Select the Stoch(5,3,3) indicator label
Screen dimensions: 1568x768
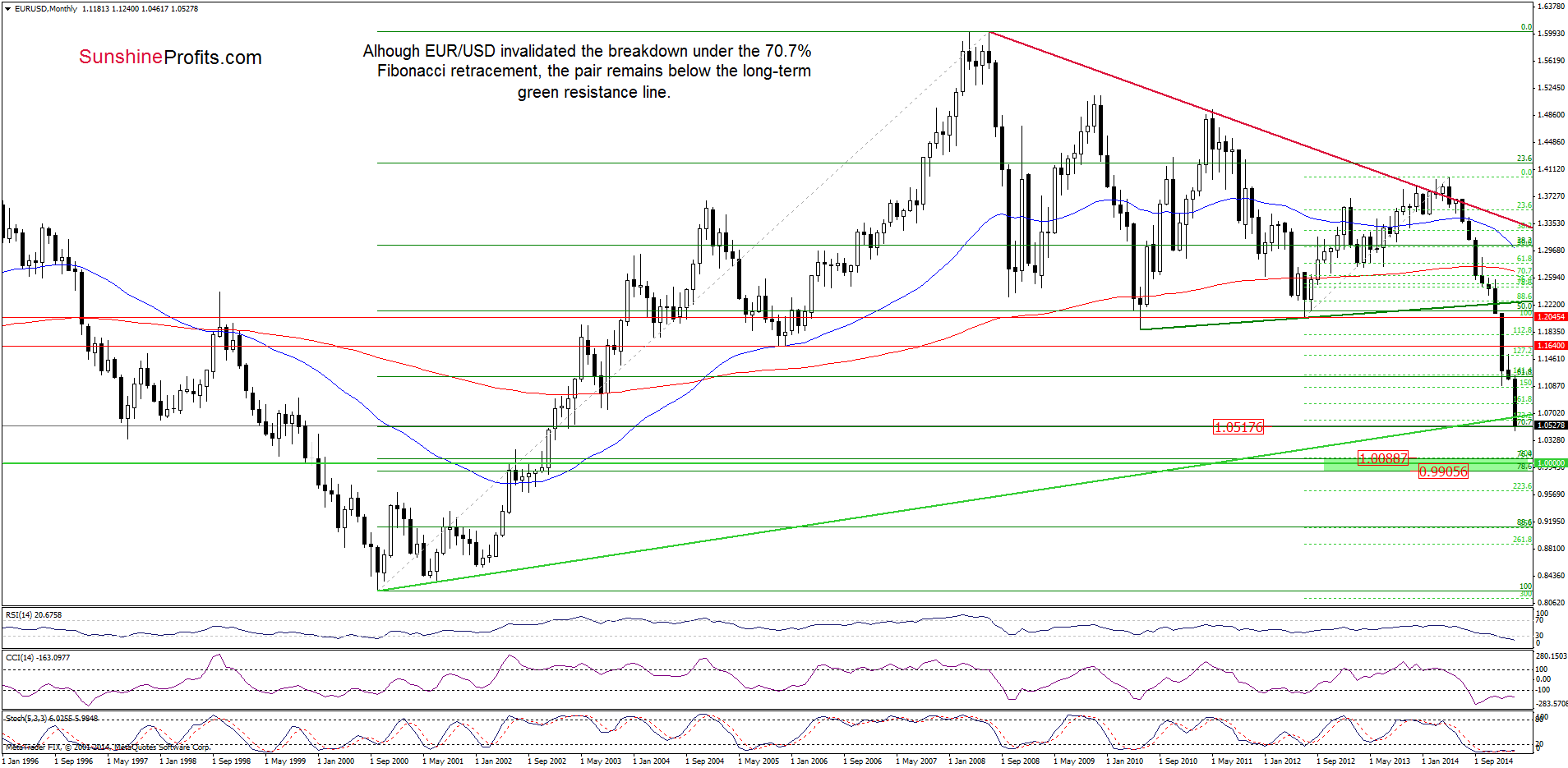point(51,718)
